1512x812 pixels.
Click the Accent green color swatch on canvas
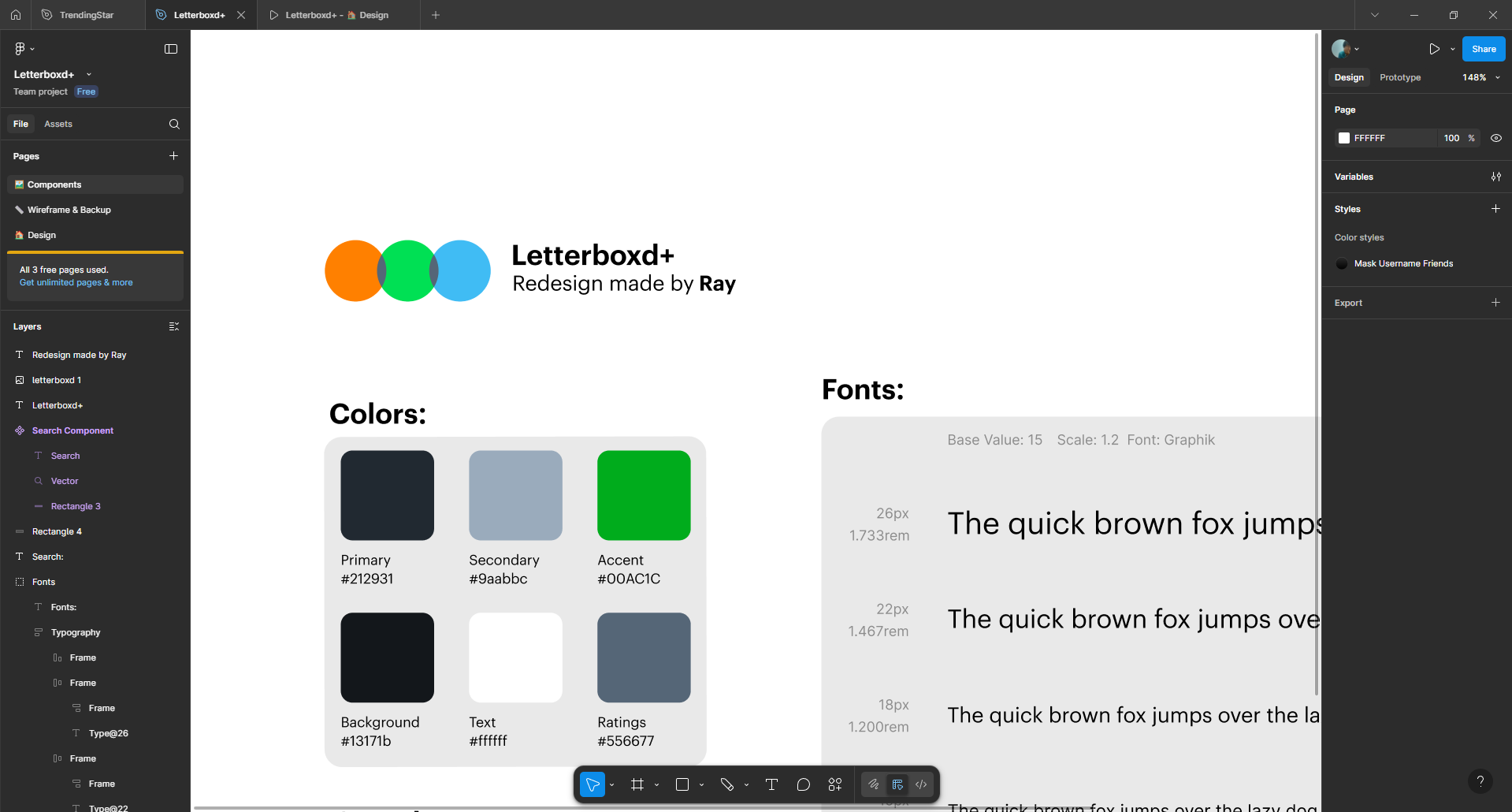point(644,495)
